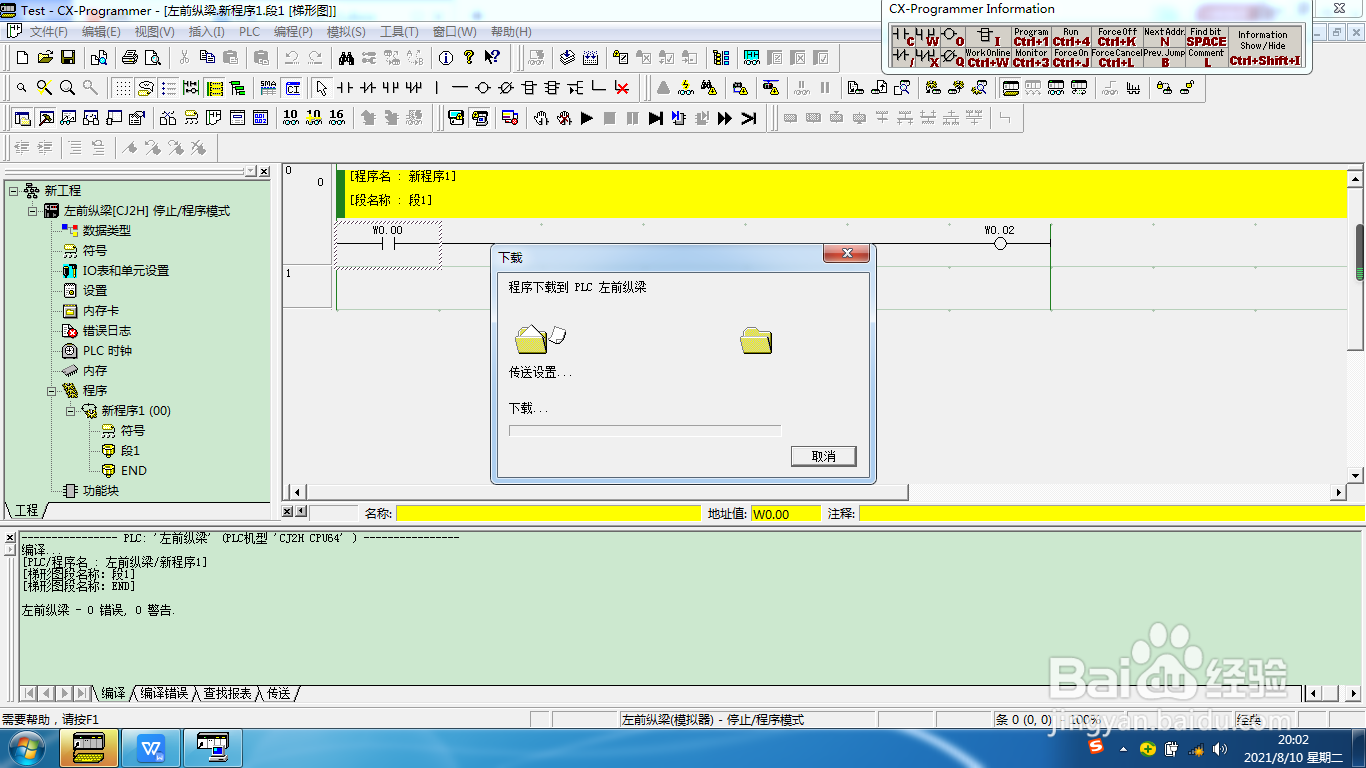Switch to 查找报表 output tab
Image resolution: width=1366 pixels, height=768 pixels.
click(228, 693)
